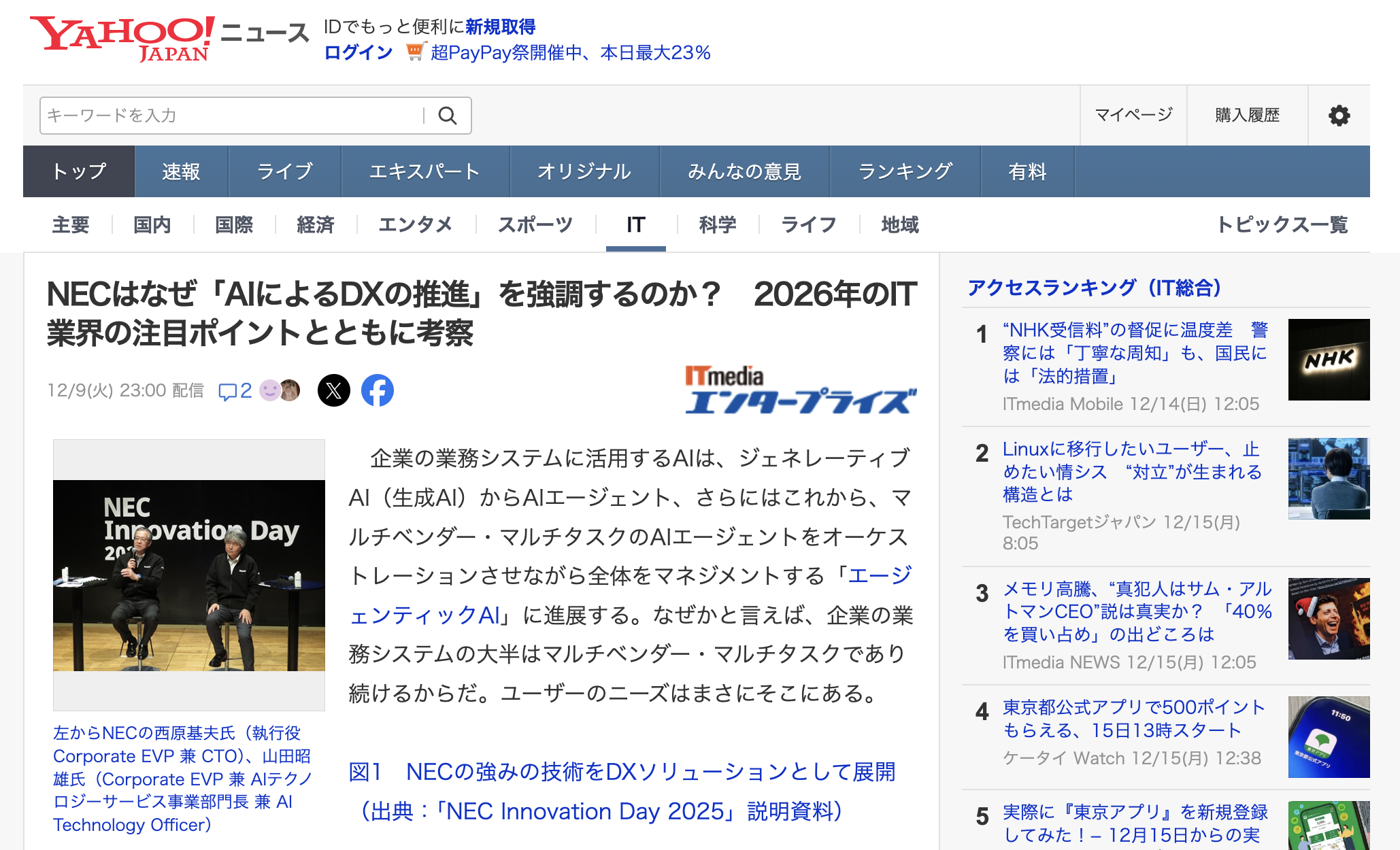This screenshot has height=850, width=1400.
Task: Open settings via the gear icon
Action: [1339, 116]
